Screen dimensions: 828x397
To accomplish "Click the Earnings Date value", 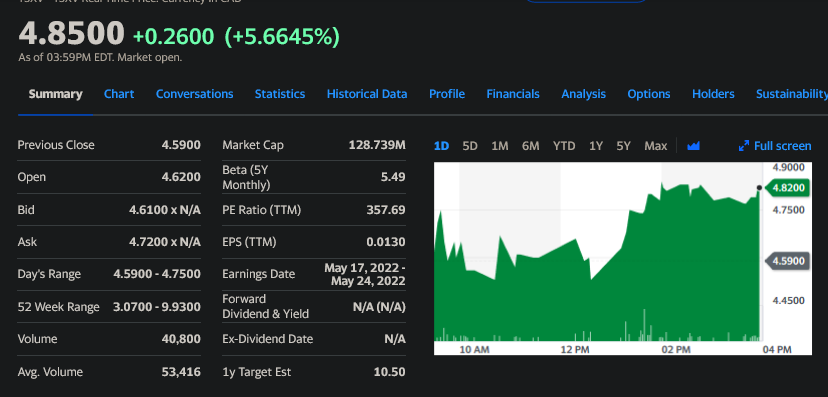I will coord(365,274).
